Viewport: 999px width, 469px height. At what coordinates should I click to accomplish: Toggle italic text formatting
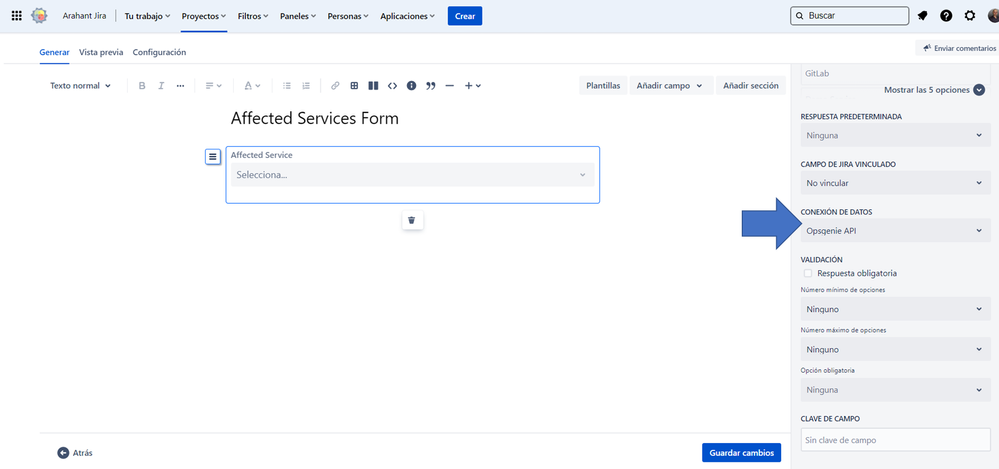161,85
